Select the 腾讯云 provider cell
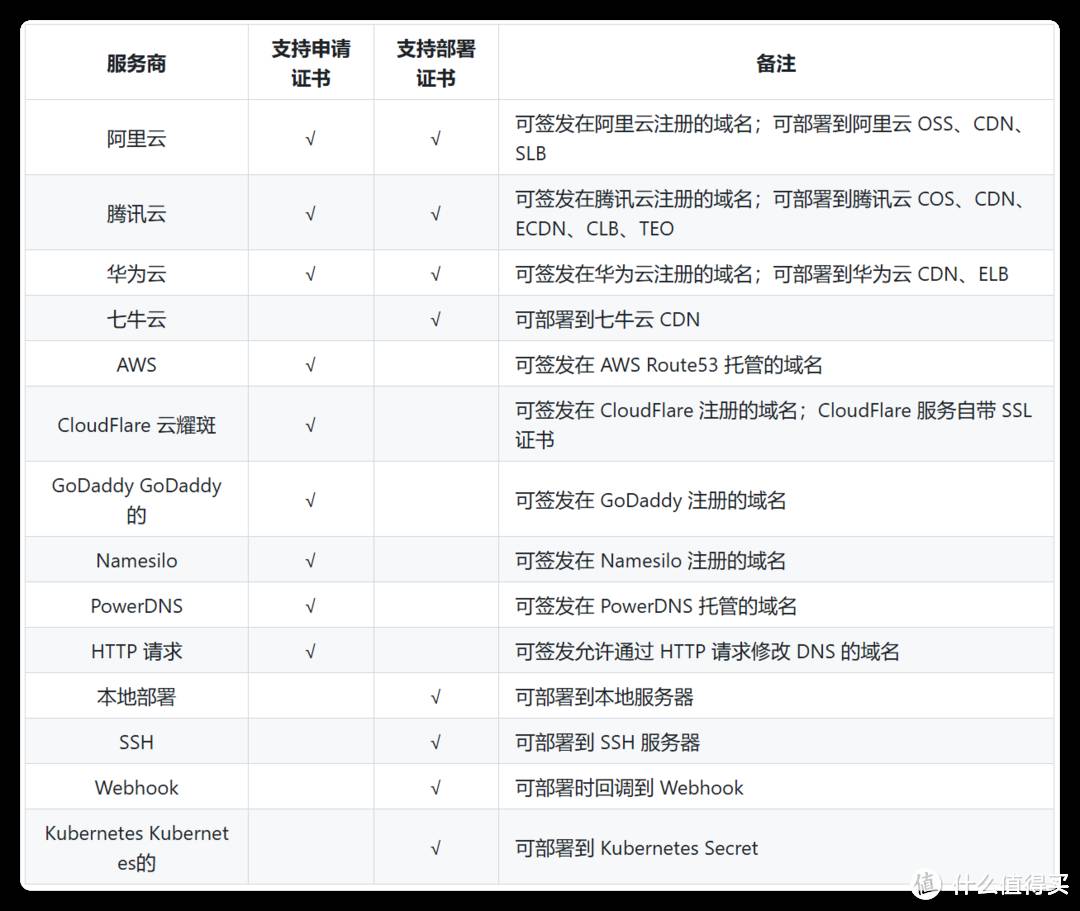 [x=136, y=213]
